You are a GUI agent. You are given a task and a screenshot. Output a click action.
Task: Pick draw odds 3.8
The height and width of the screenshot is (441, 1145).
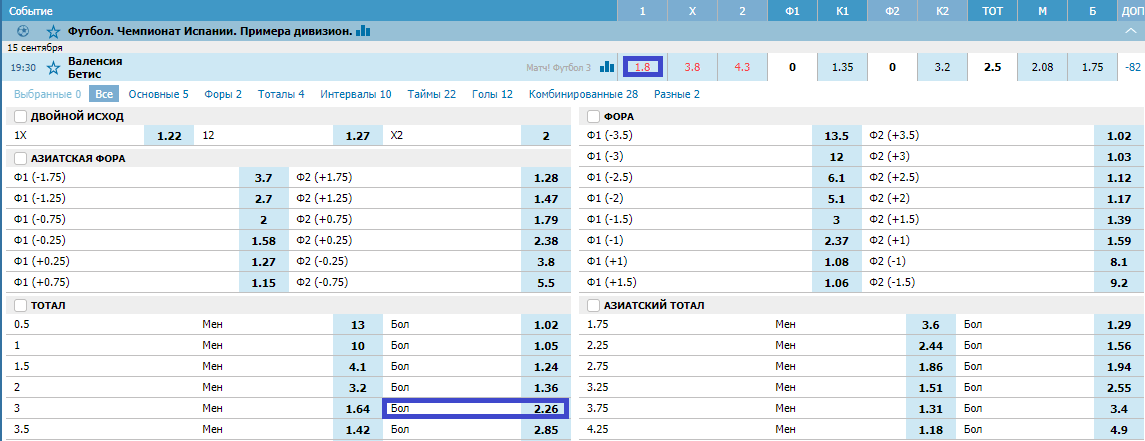692,67
